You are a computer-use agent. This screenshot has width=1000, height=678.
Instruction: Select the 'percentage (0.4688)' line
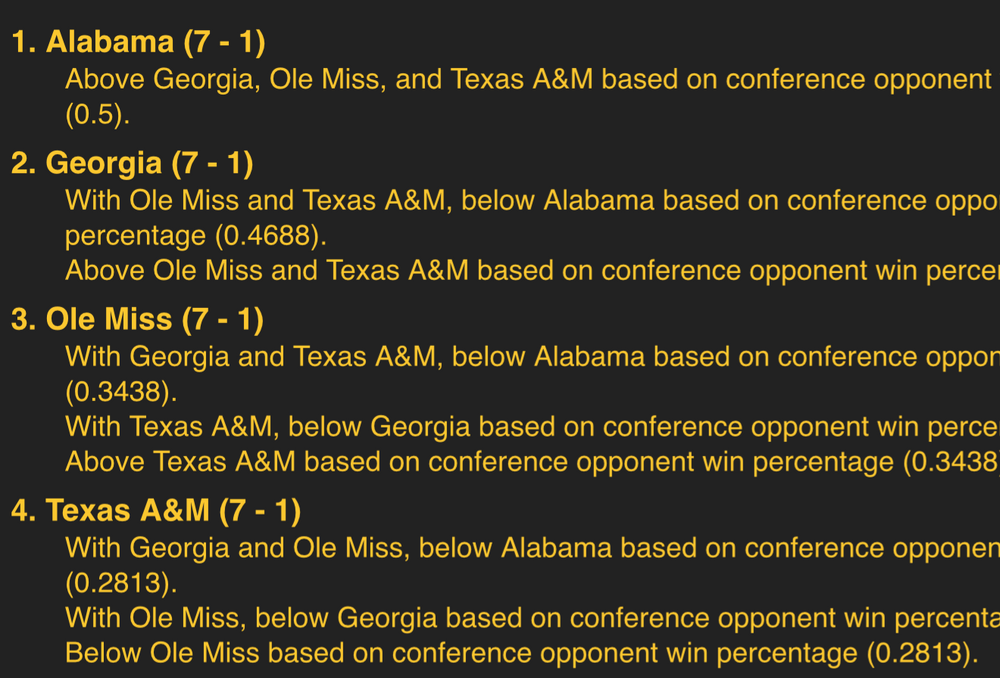click(196, 235)
